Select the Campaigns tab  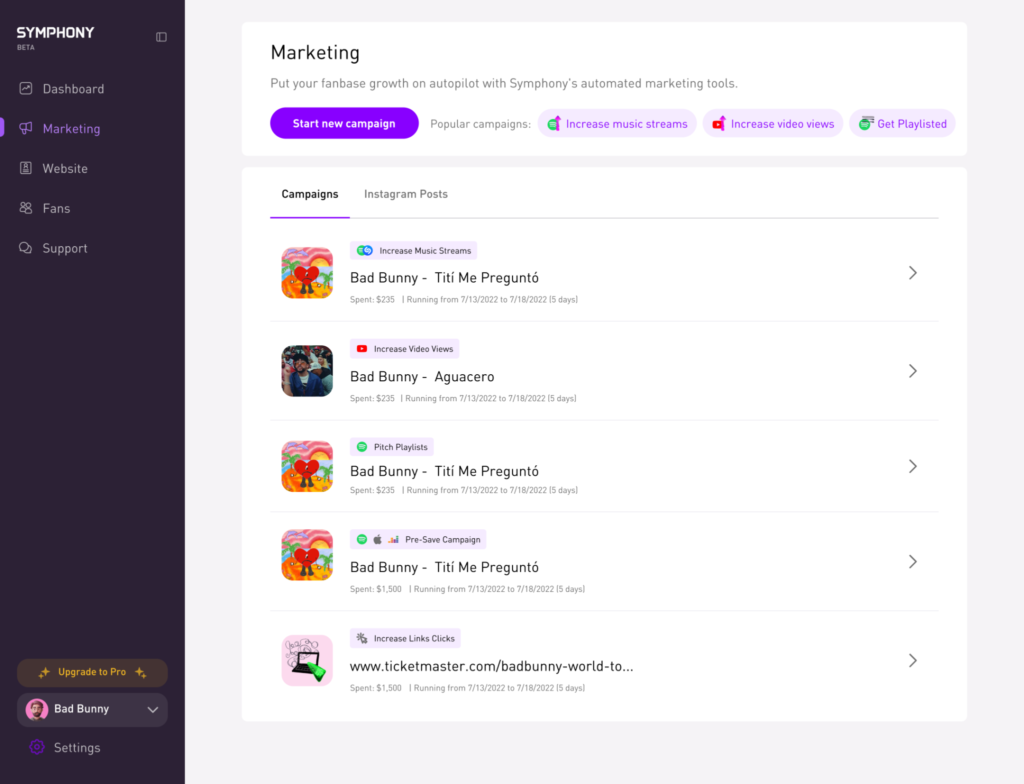click(309, 194)
